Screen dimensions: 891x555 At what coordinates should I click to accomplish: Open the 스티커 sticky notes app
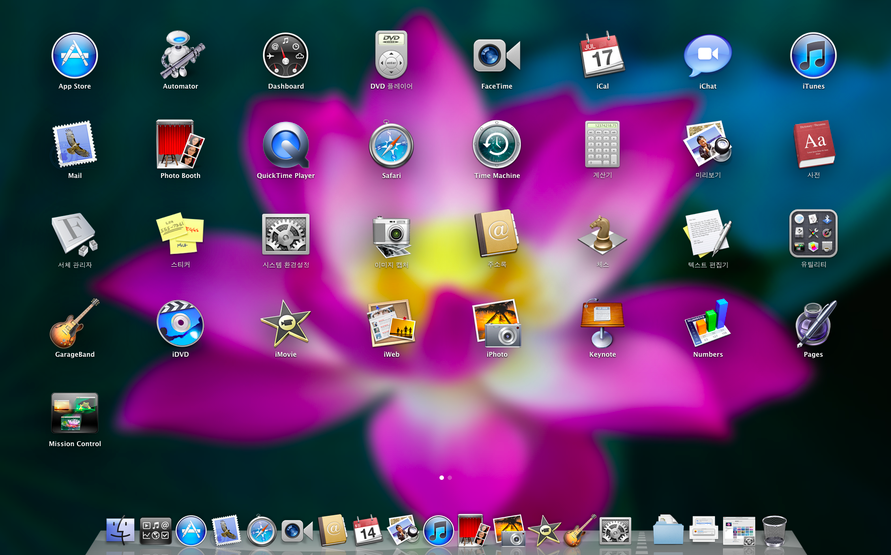click(180, 233)
